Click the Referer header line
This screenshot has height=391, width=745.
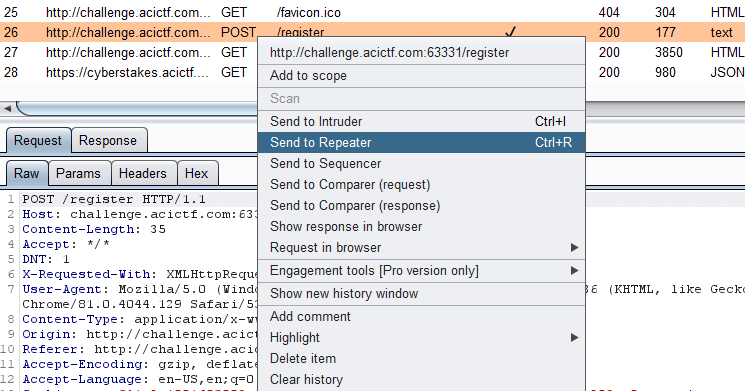coord(140,349)
